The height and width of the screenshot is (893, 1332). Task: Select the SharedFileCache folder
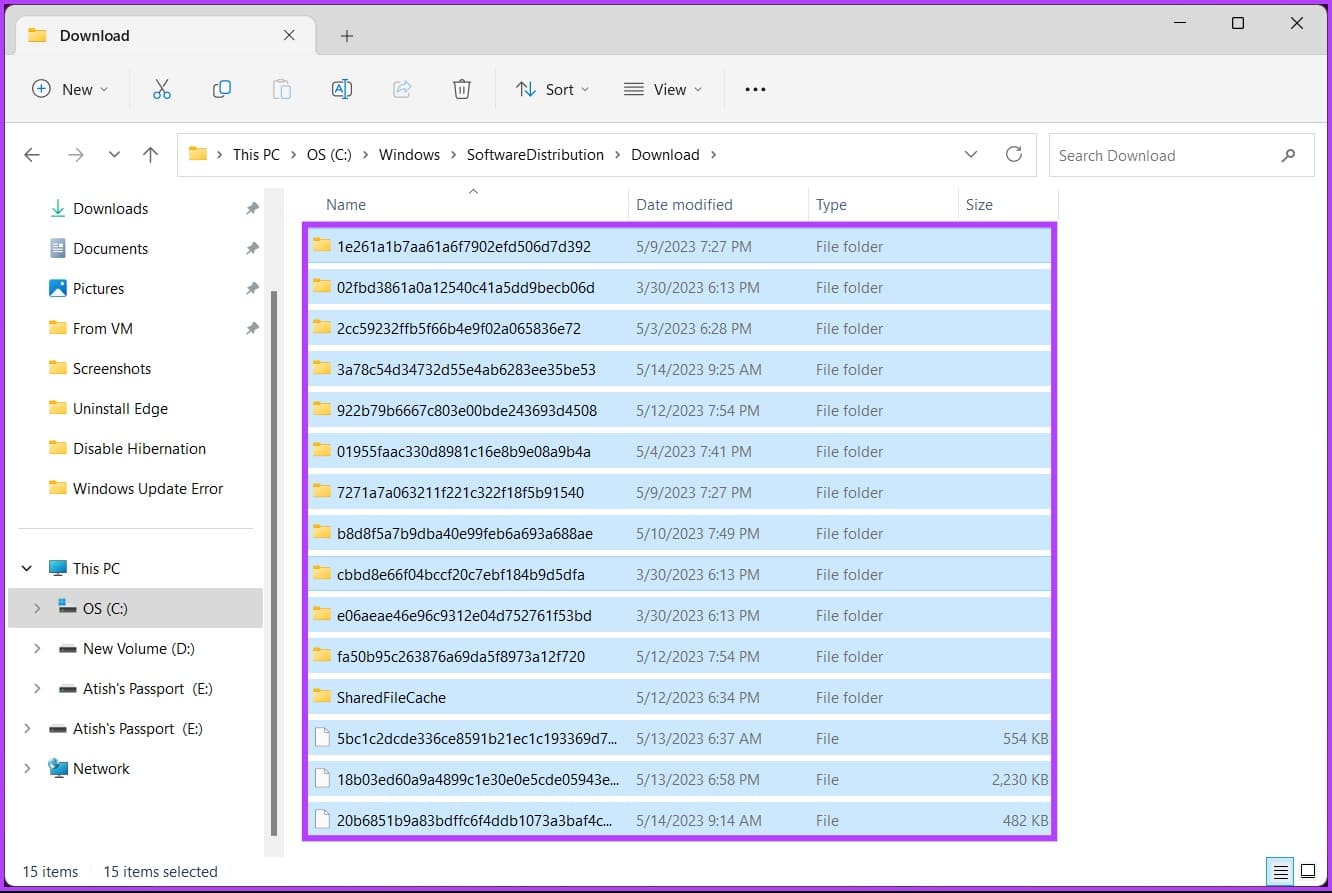click(391, 697)
